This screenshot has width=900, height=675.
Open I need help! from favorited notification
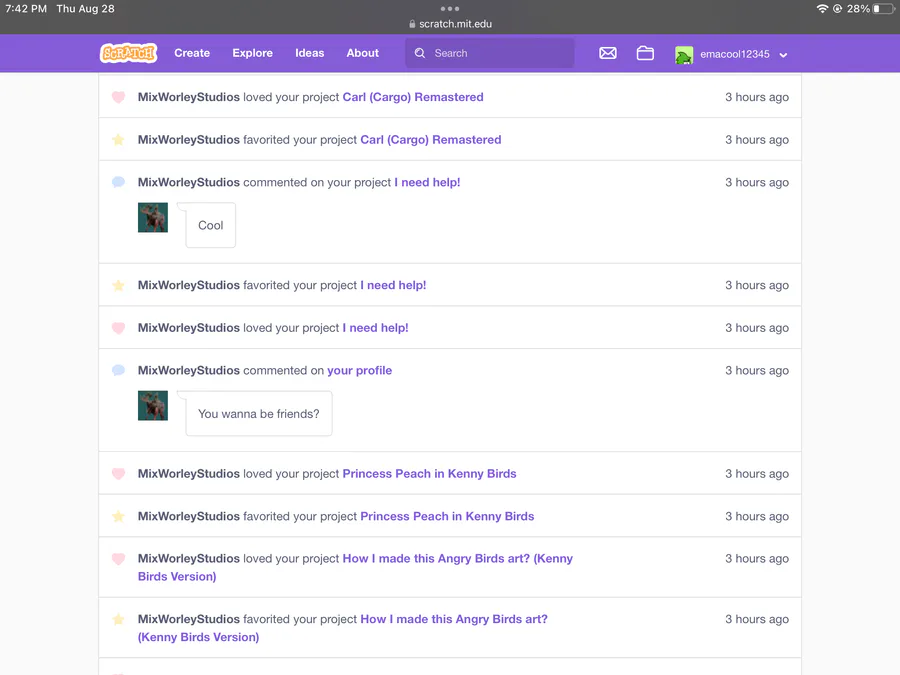tap(394, 285)
